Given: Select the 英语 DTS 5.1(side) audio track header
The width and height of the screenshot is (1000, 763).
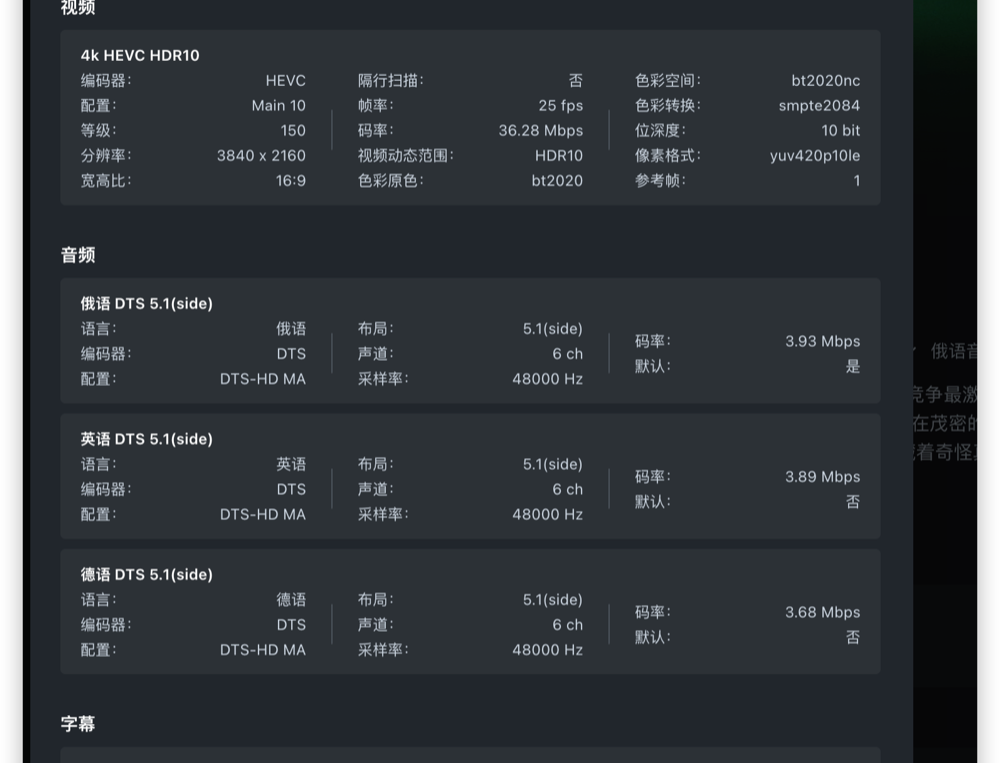Looking at the screenshot, I should pos(147,439).
